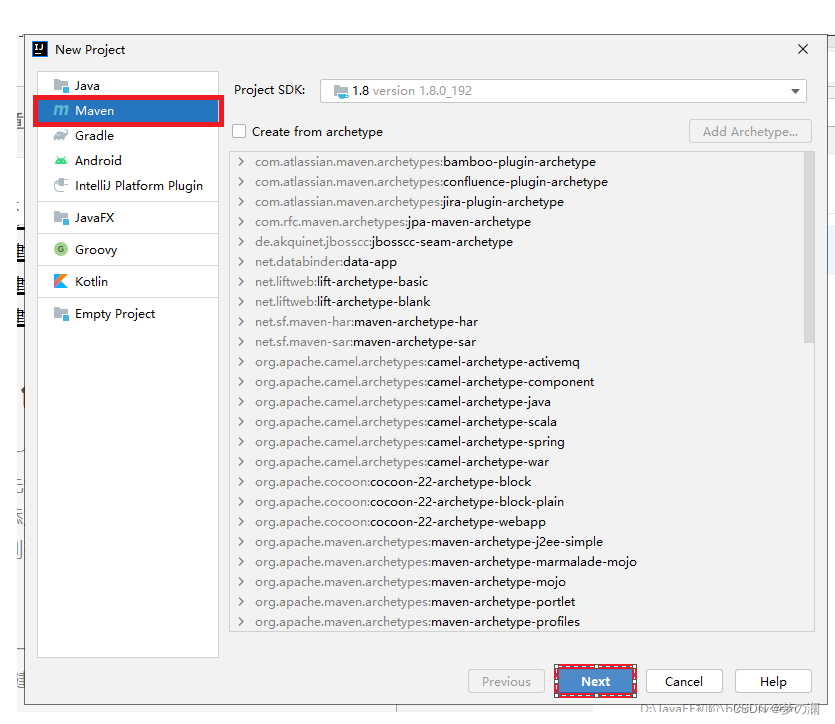Select the camel-archetype-spring row

[517, 441]
